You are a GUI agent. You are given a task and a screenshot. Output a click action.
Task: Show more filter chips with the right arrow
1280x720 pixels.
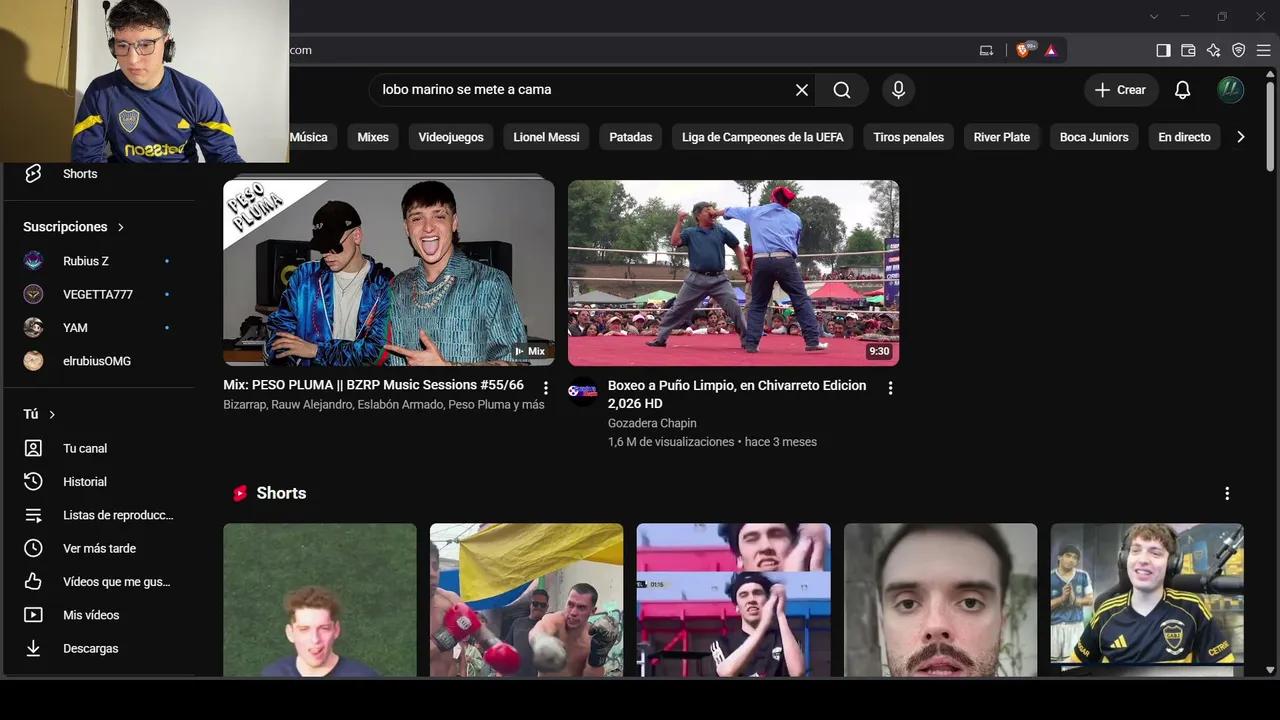click(1240, 137)
